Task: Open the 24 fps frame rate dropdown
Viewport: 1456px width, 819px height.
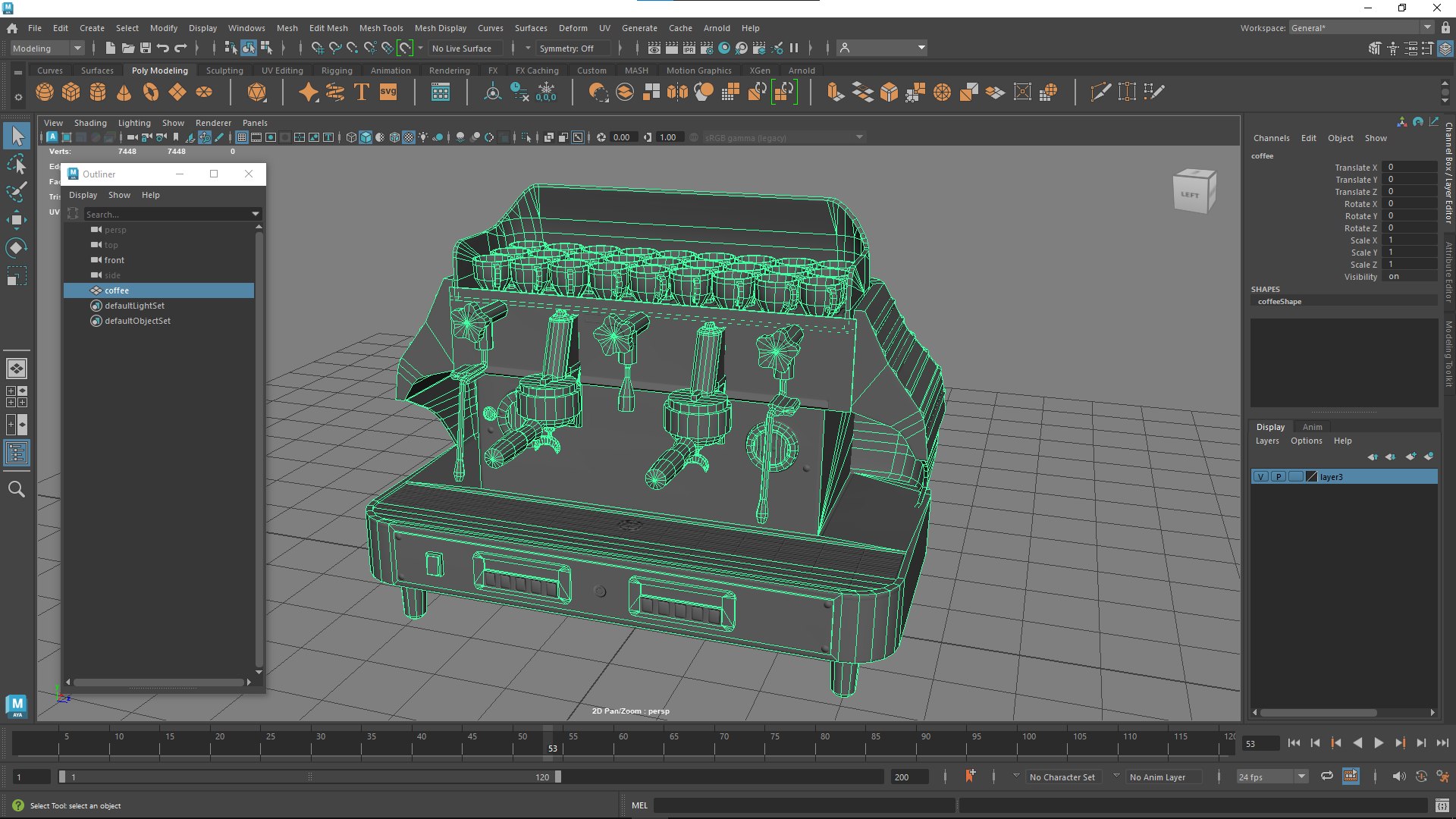Action: click(1272, 777)
